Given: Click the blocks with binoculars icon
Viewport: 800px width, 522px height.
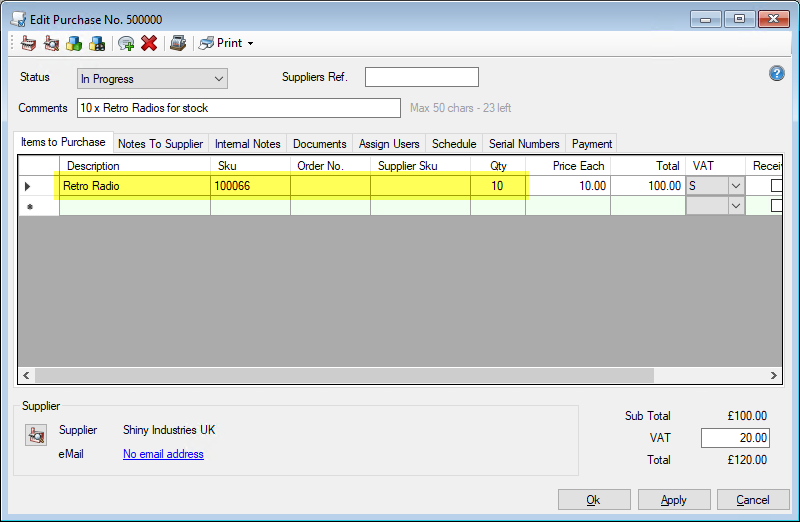Looking at the screenshot, I should (97, 43).
